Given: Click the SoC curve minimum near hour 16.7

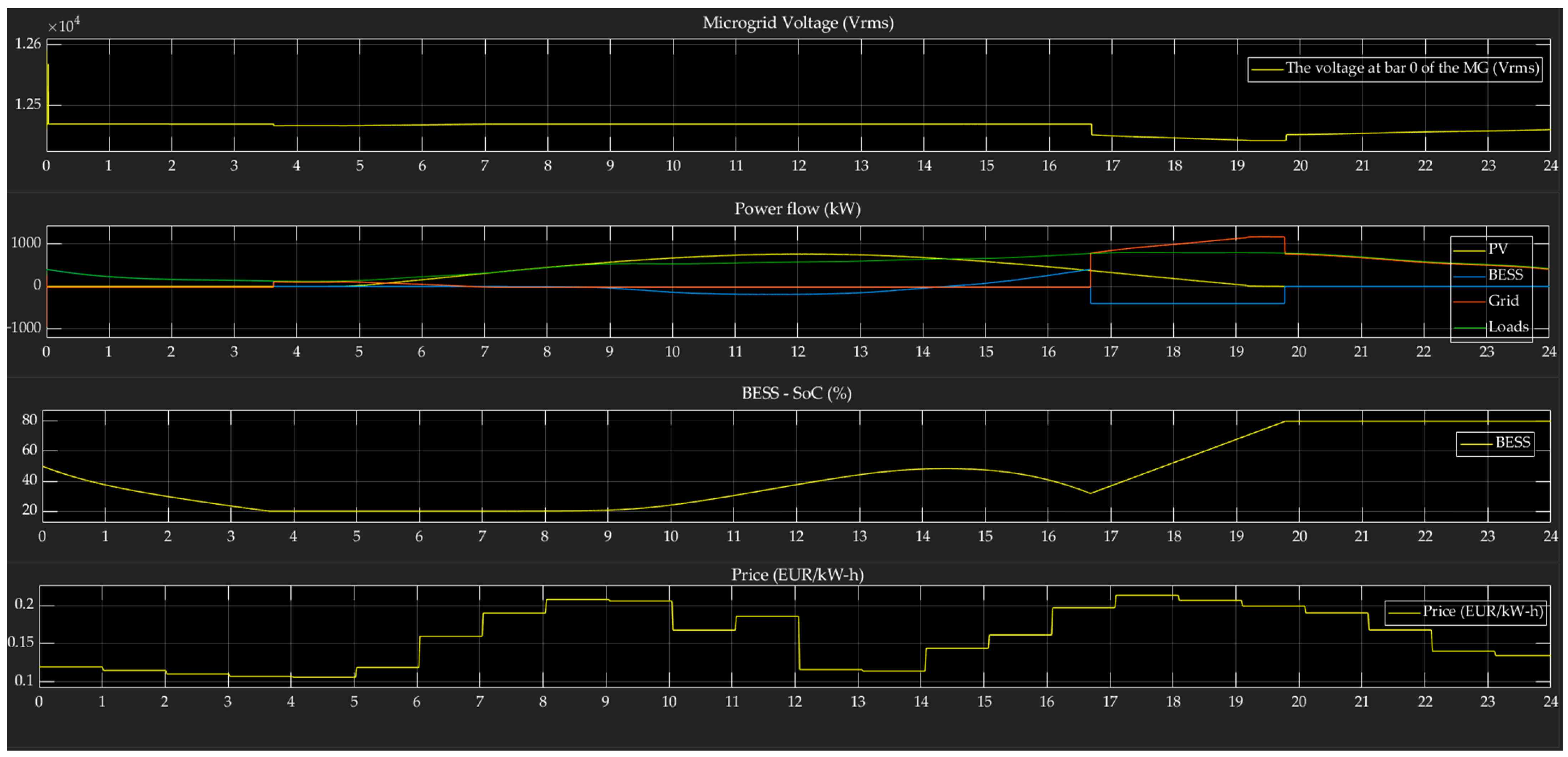Looking at the screenshot, I should point(1090,493).
